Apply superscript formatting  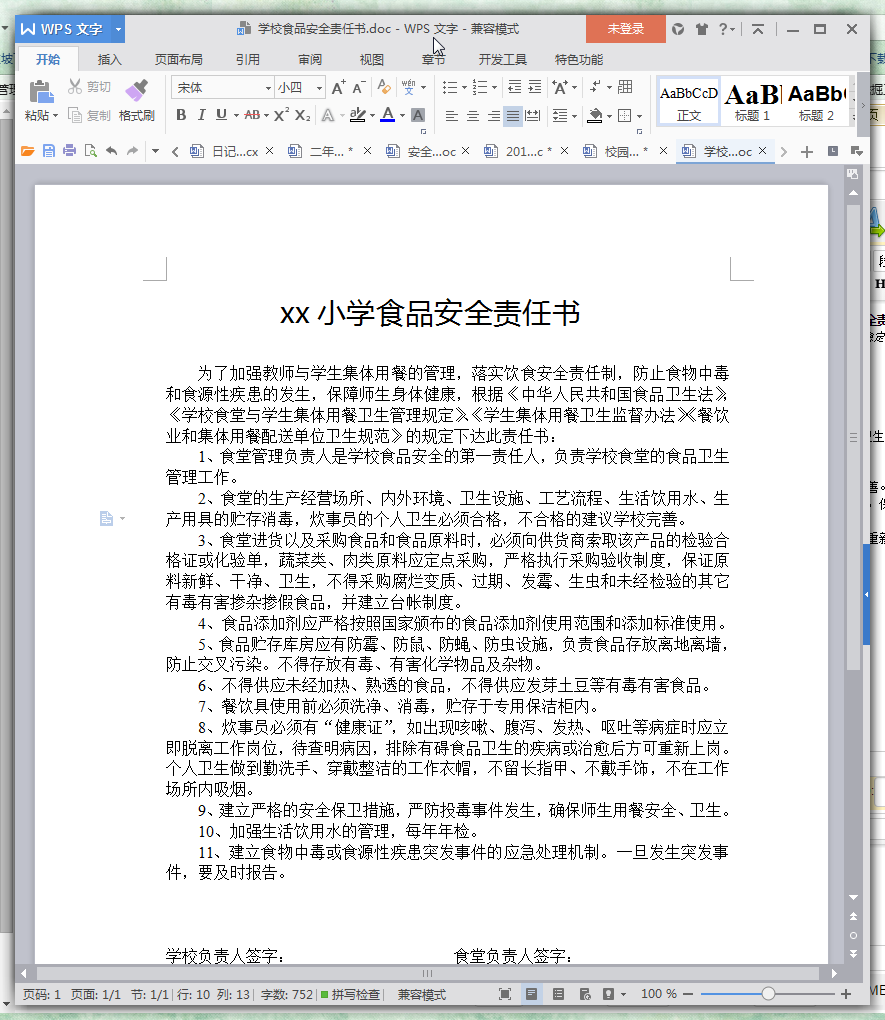(x=281, y=115)
